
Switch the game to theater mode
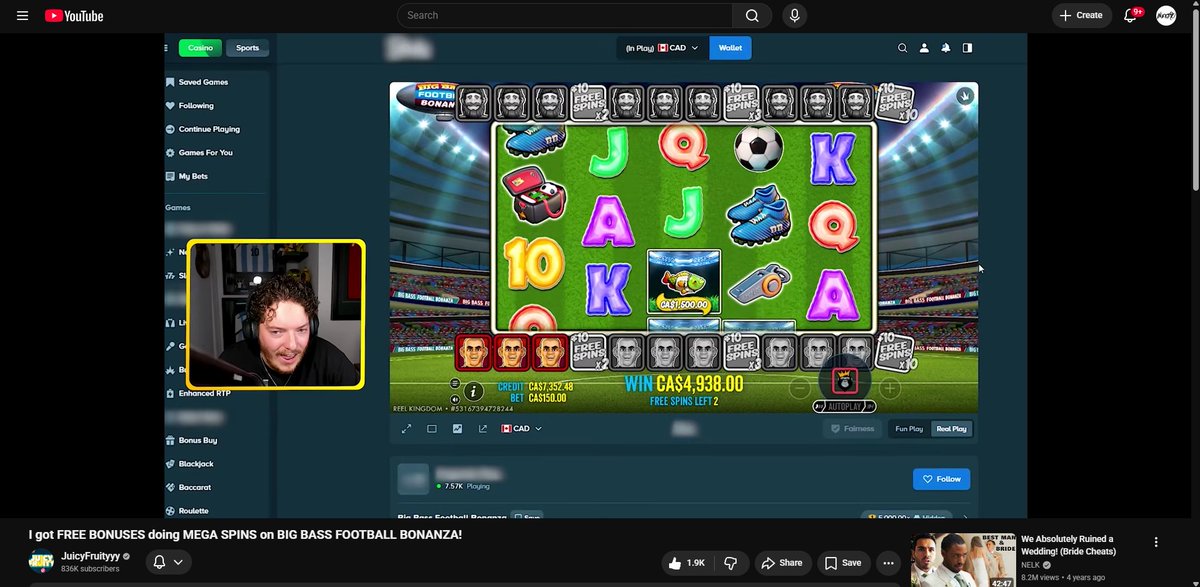[432, 428]
